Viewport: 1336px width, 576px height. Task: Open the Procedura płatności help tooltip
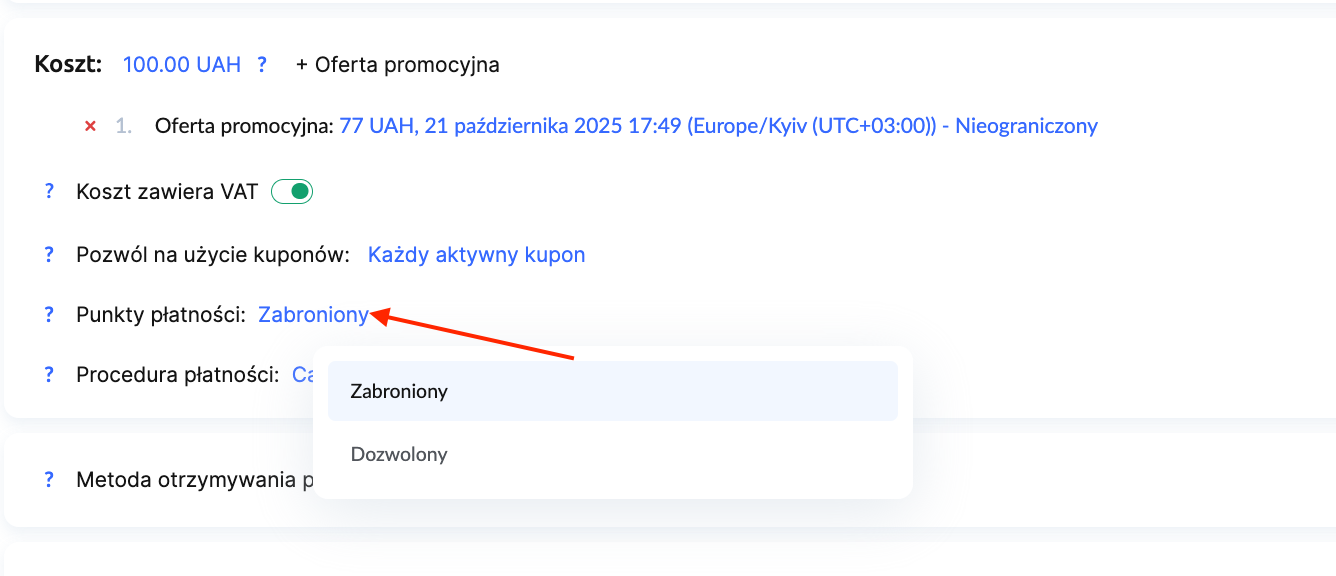(48, 375)
